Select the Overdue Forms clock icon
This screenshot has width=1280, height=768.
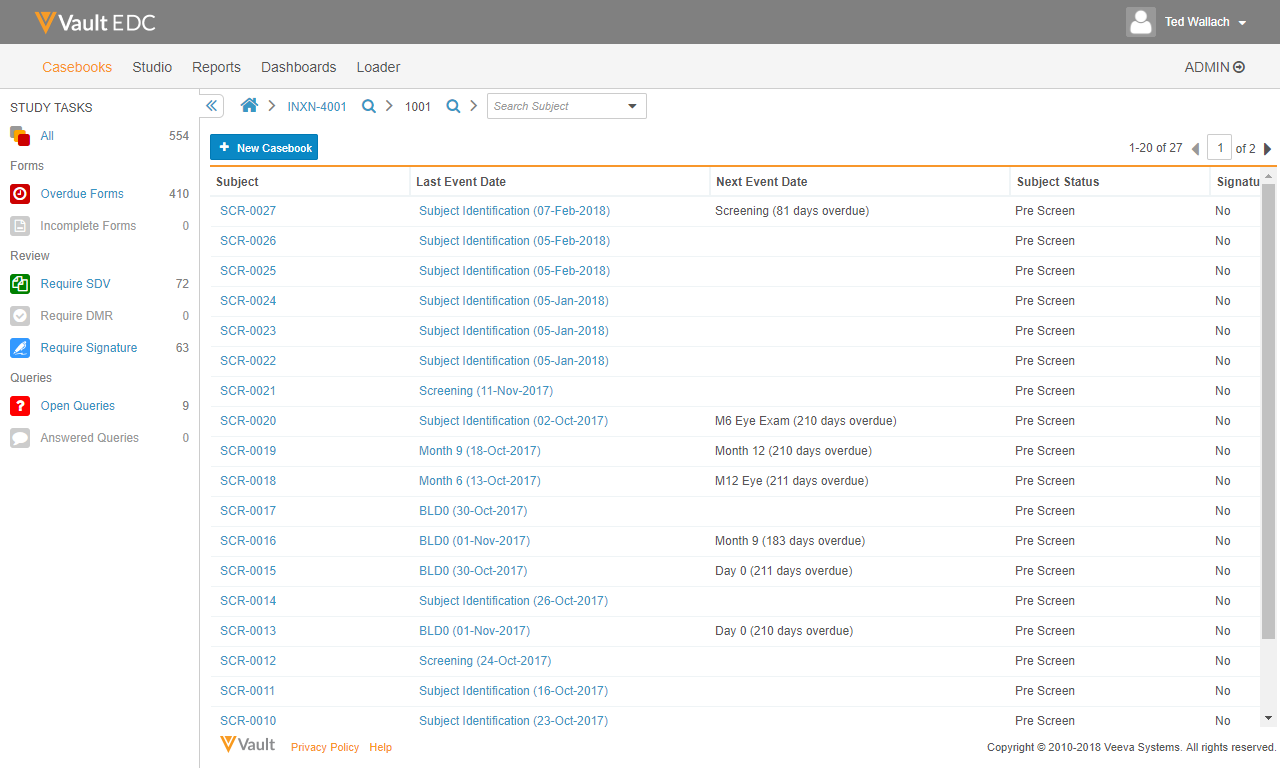(20, 194)
